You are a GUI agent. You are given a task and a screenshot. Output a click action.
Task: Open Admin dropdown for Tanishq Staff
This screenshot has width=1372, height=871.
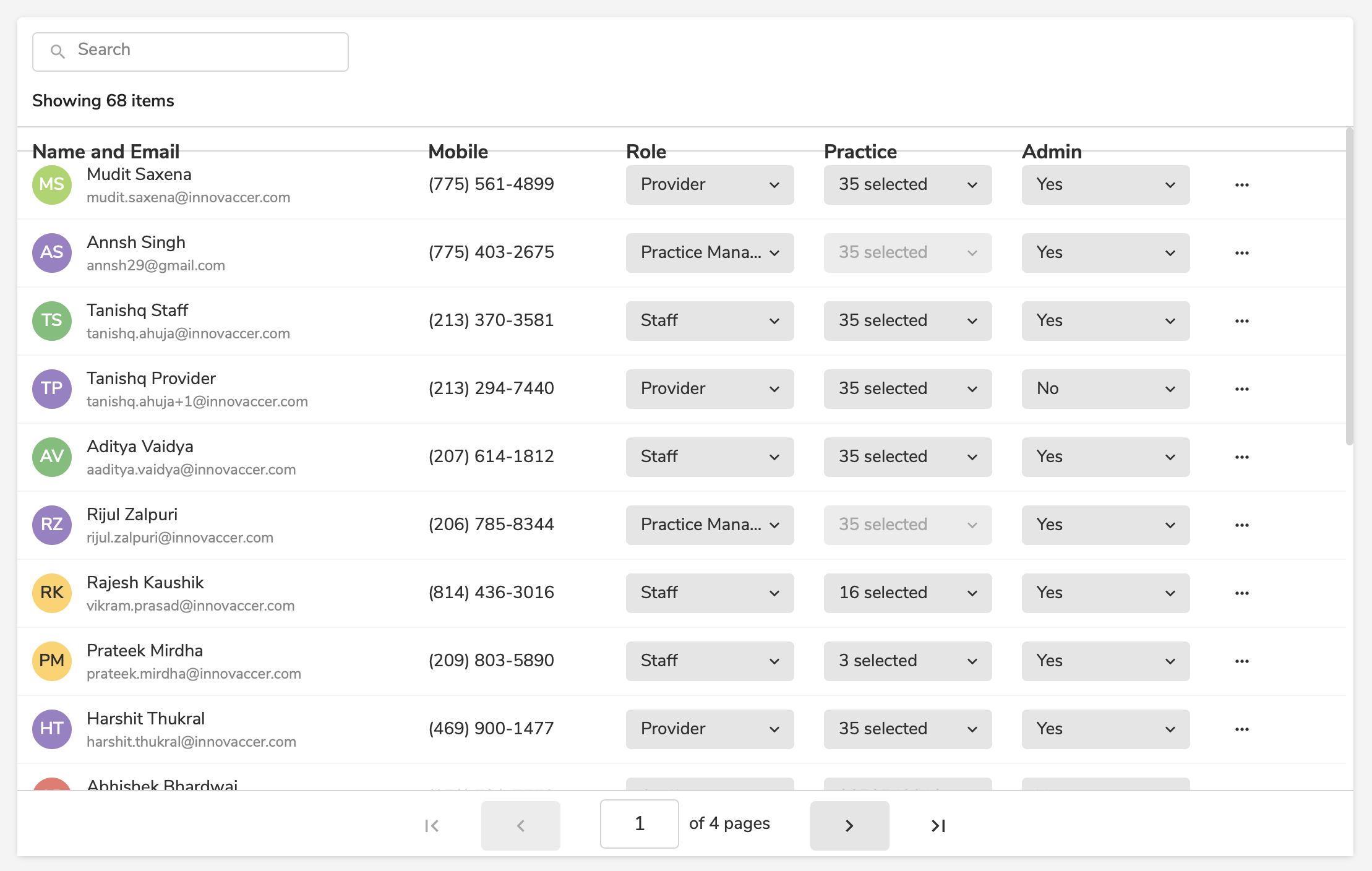click(1105, 321)
